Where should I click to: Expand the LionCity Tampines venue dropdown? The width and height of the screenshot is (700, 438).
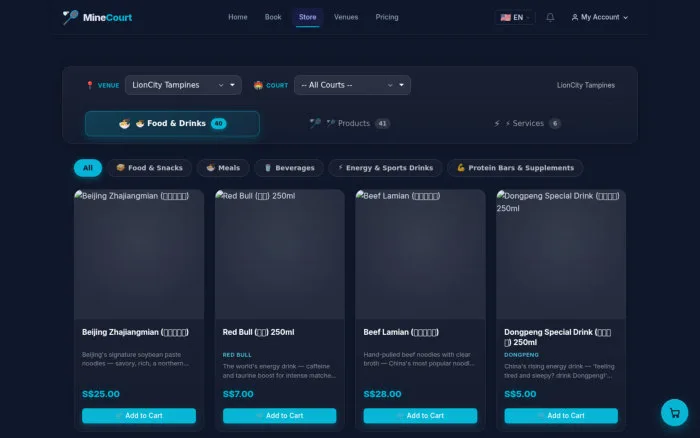183,85
